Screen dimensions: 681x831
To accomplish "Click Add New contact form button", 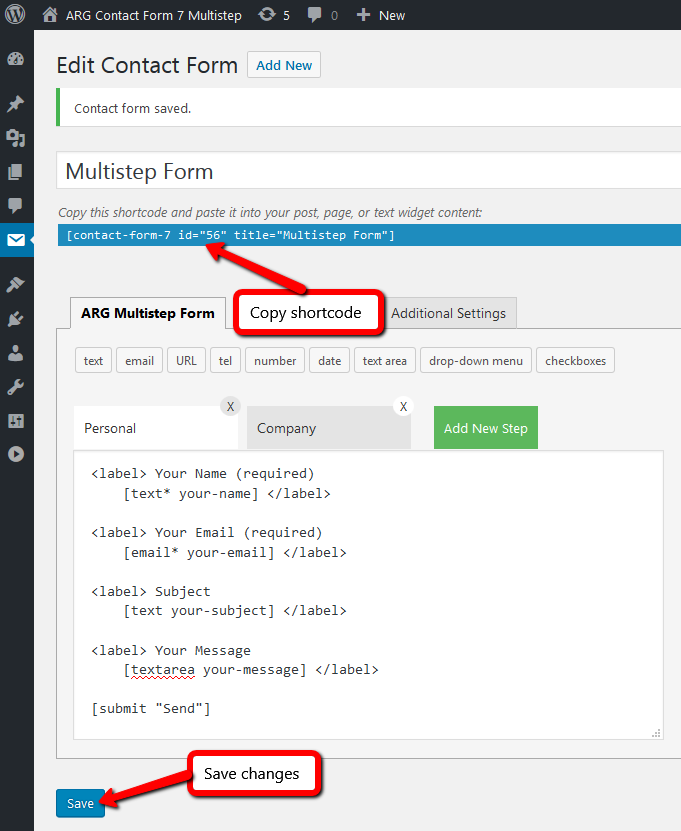I will tap(284, 65).
